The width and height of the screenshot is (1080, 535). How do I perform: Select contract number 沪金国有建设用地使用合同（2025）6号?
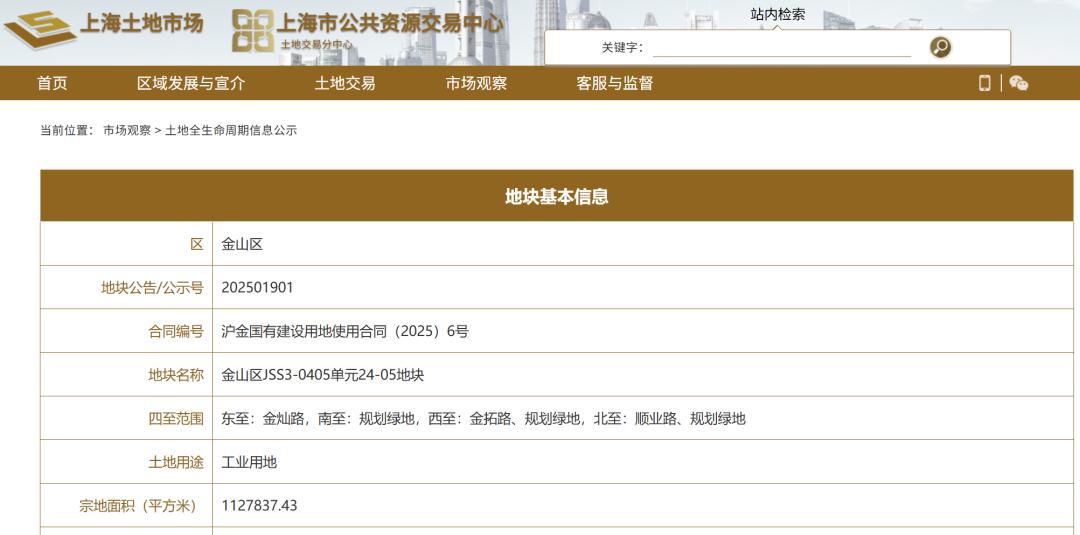click(344, 331)
